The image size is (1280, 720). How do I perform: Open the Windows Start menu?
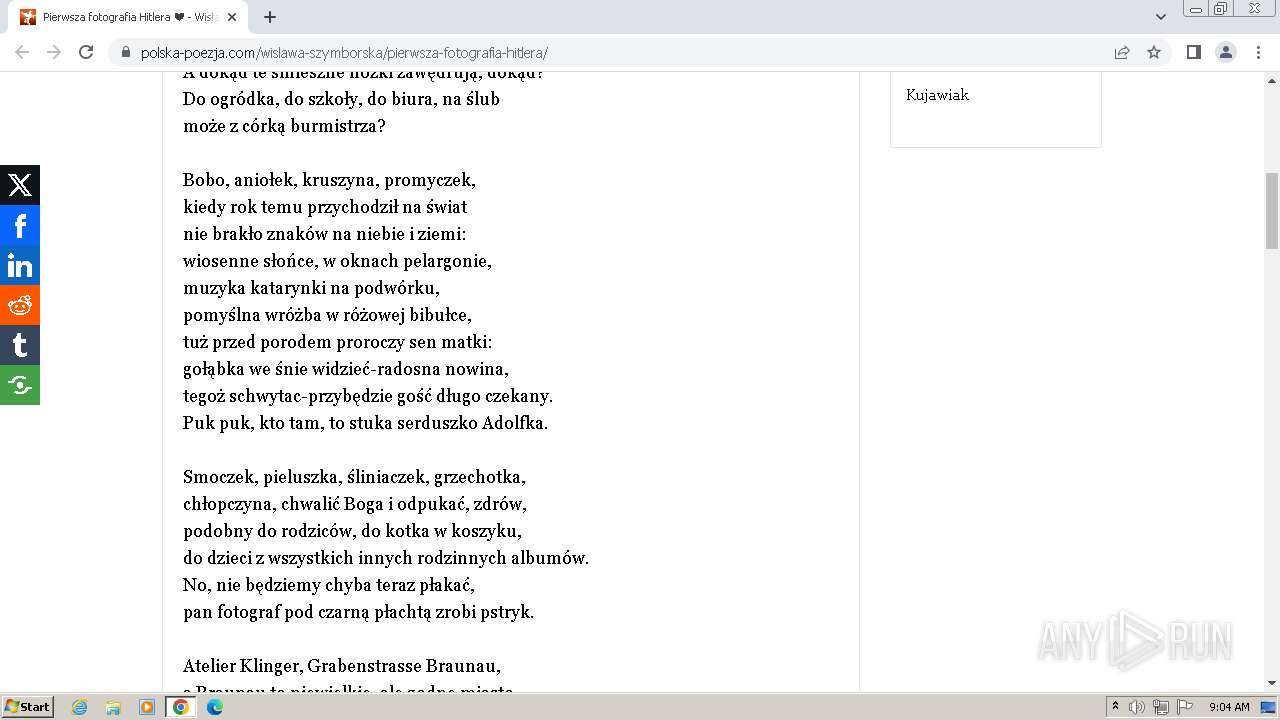coord(27,707)
